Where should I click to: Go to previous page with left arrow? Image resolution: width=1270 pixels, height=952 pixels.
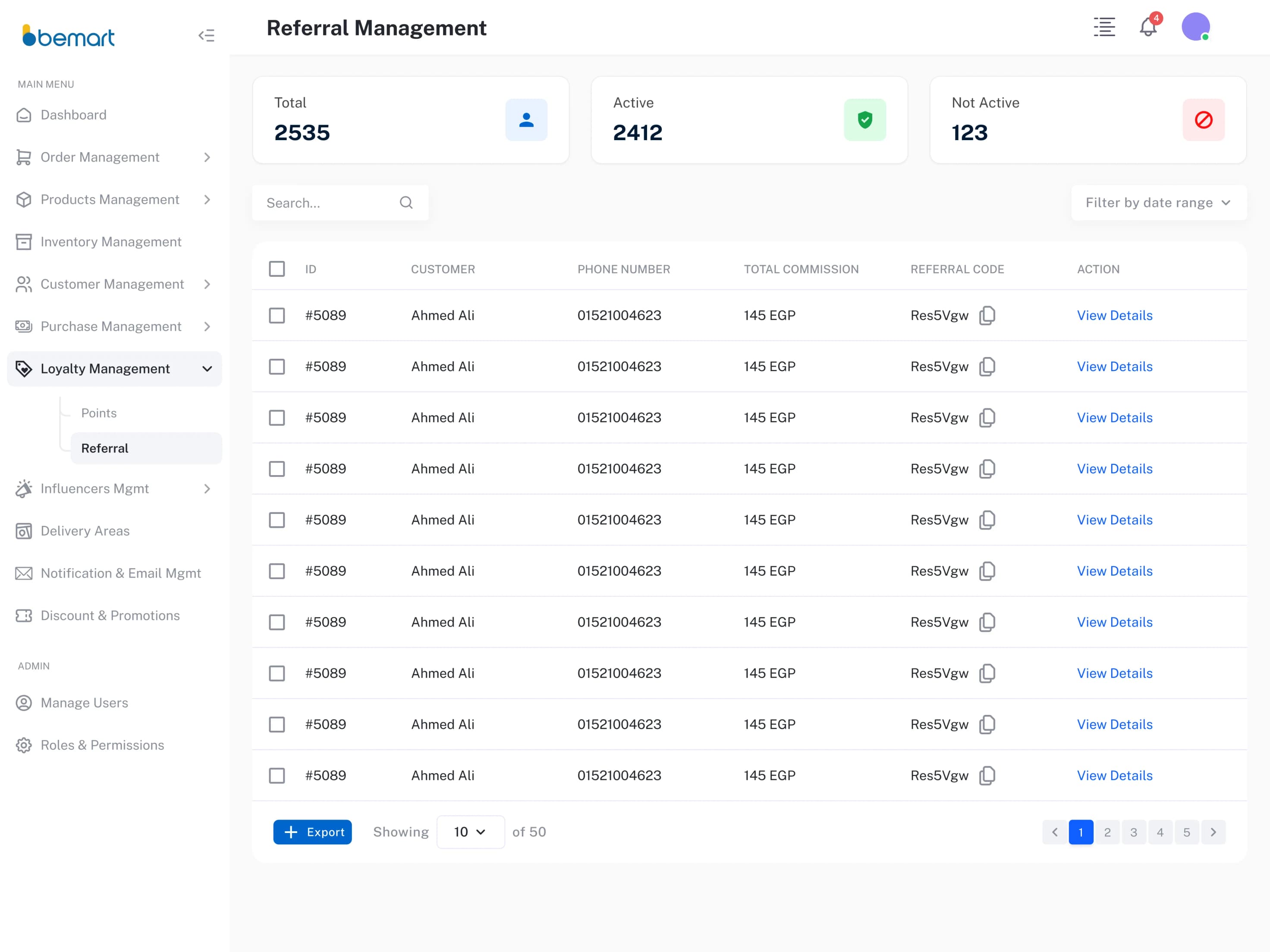pyautogui.click(x=1054, y=832)
